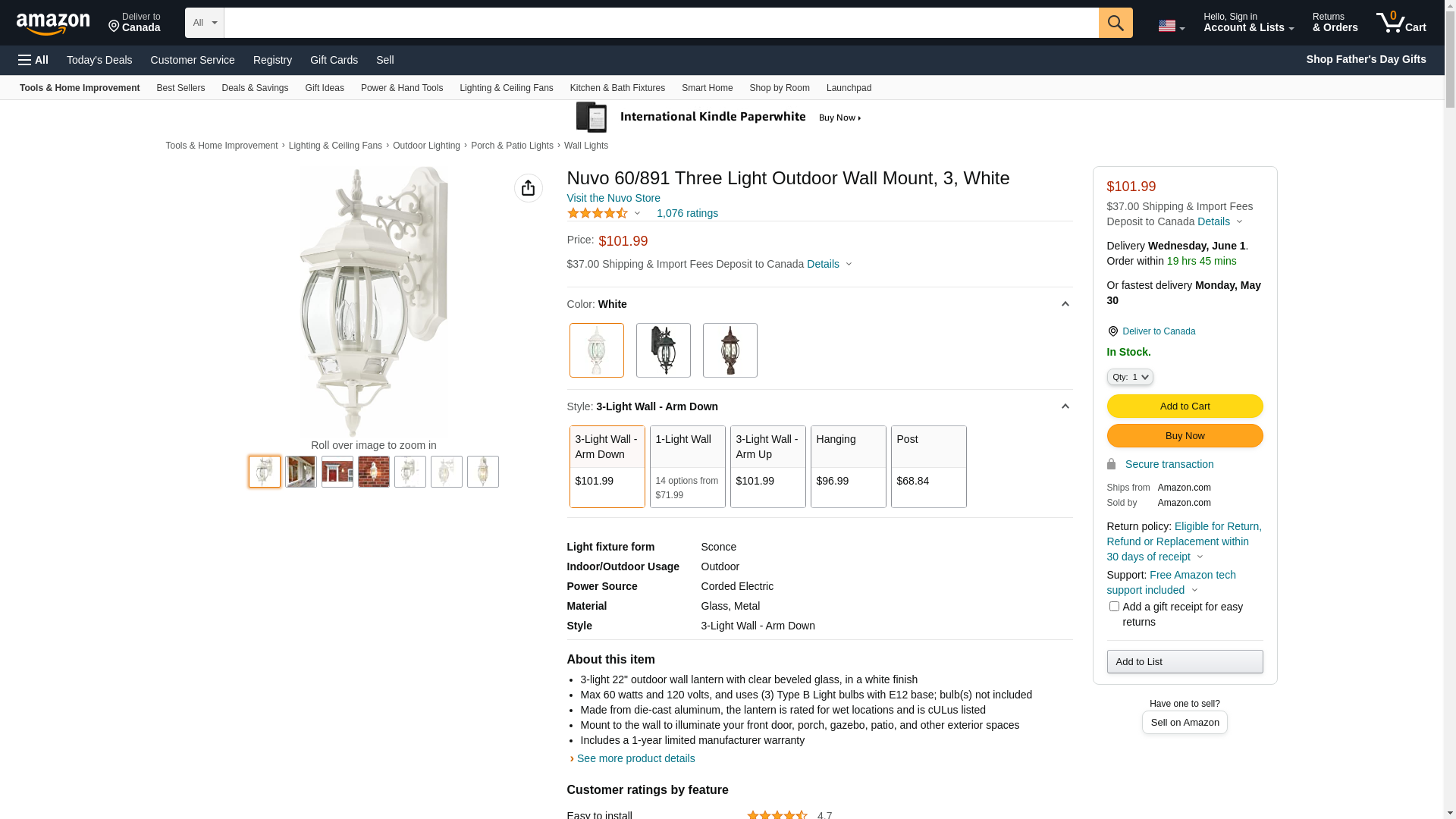Open the Lighting & Ceiling Fans tab
Viewport: 1456px width, 819px height.
pyautogui.click(x=506, y=88)
